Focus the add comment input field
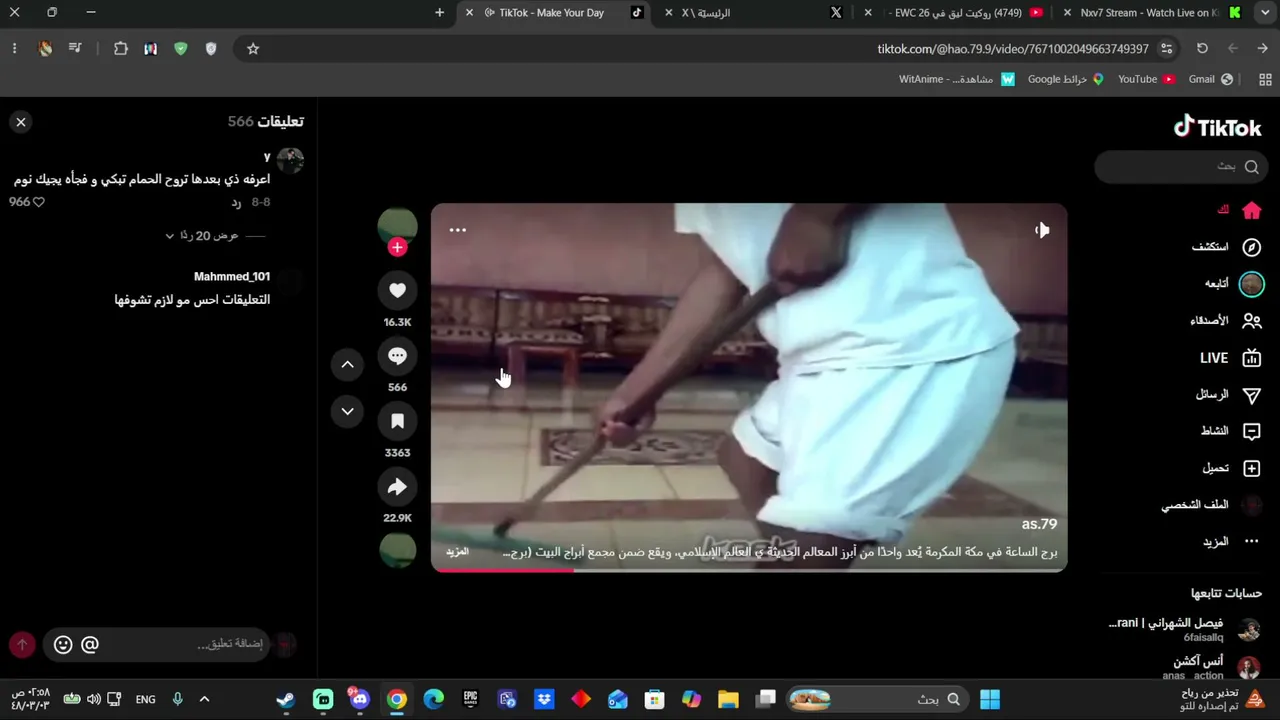 click(156, 644)
